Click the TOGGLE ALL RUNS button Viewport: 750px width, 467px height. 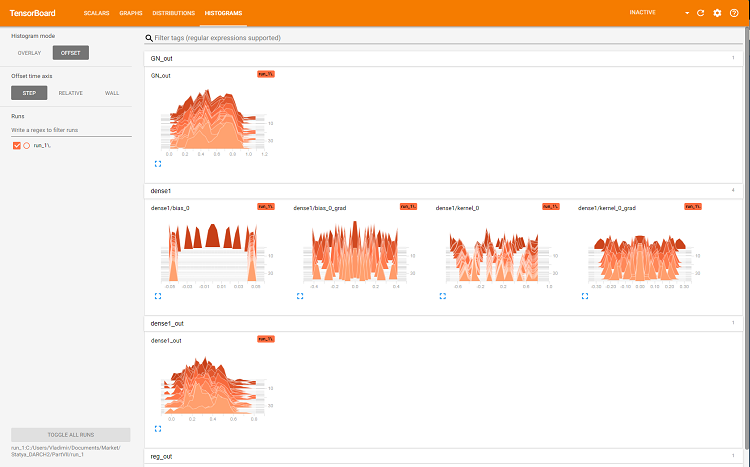point(71,434)
